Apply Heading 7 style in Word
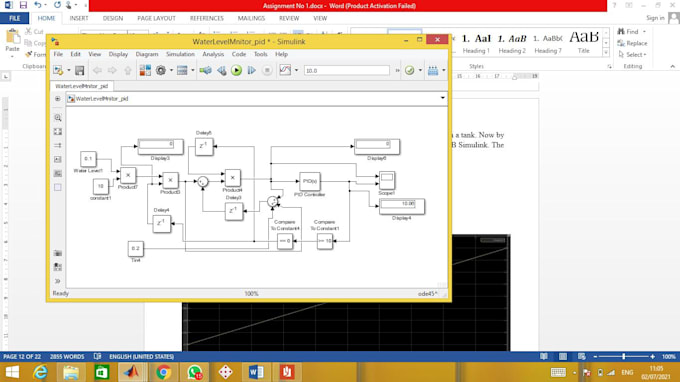The width and height of the screenshot is (680, 382). pos(548,42)
